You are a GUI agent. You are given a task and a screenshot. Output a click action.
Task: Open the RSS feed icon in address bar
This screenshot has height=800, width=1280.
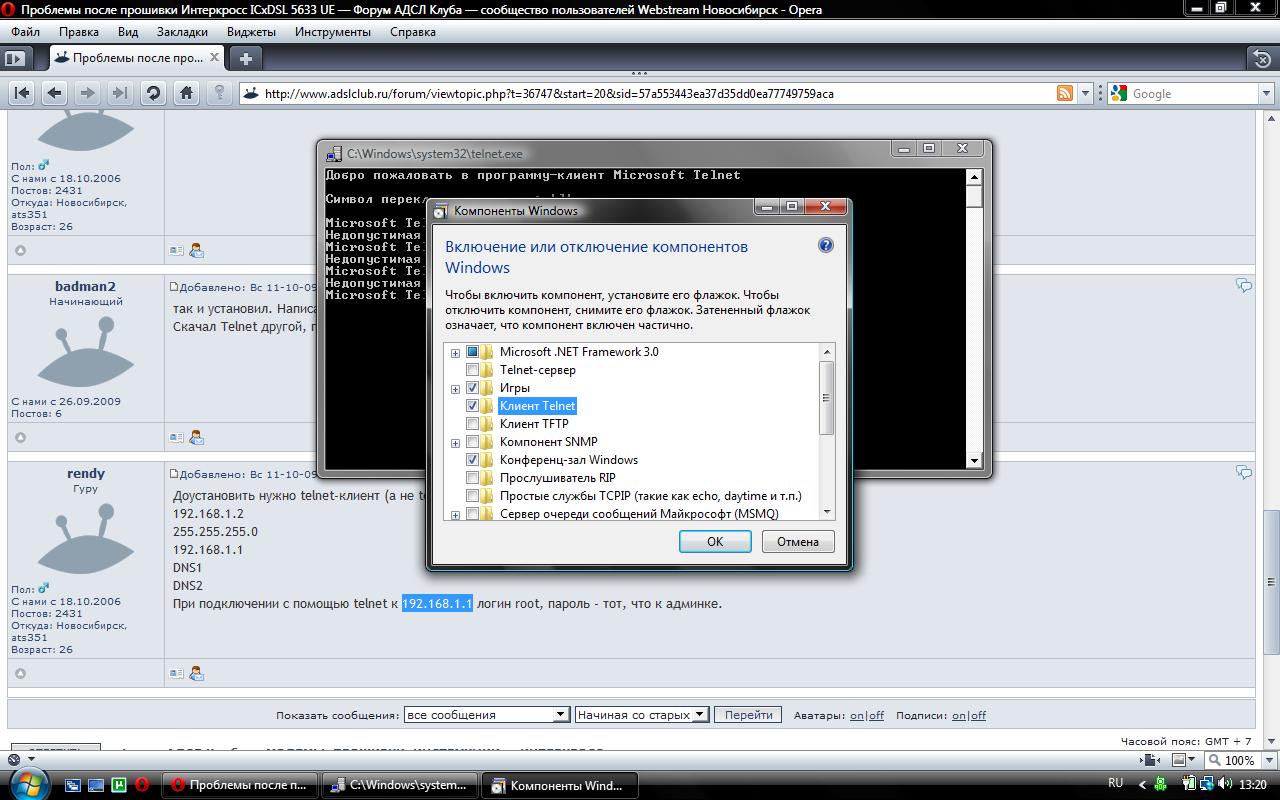(x=1065, y=93)
